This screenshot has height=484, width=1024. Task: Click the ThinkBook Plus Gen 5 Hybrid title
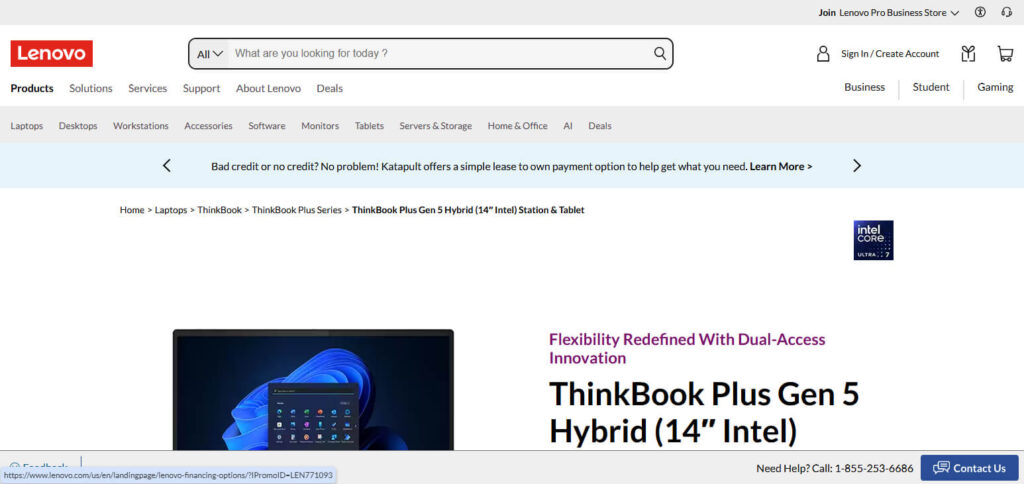704,412
